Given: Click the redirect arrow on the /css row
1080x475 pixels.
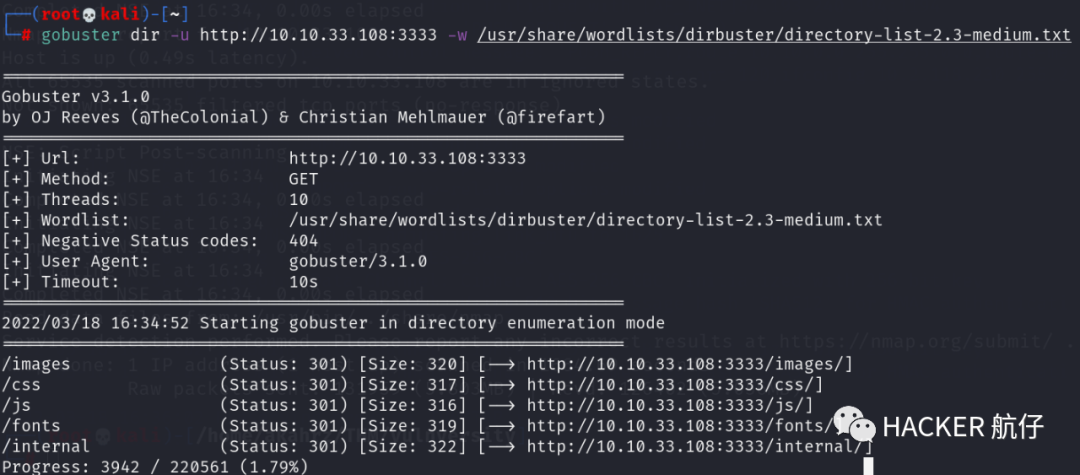Looking at the screenshot, I should (499, 385).
